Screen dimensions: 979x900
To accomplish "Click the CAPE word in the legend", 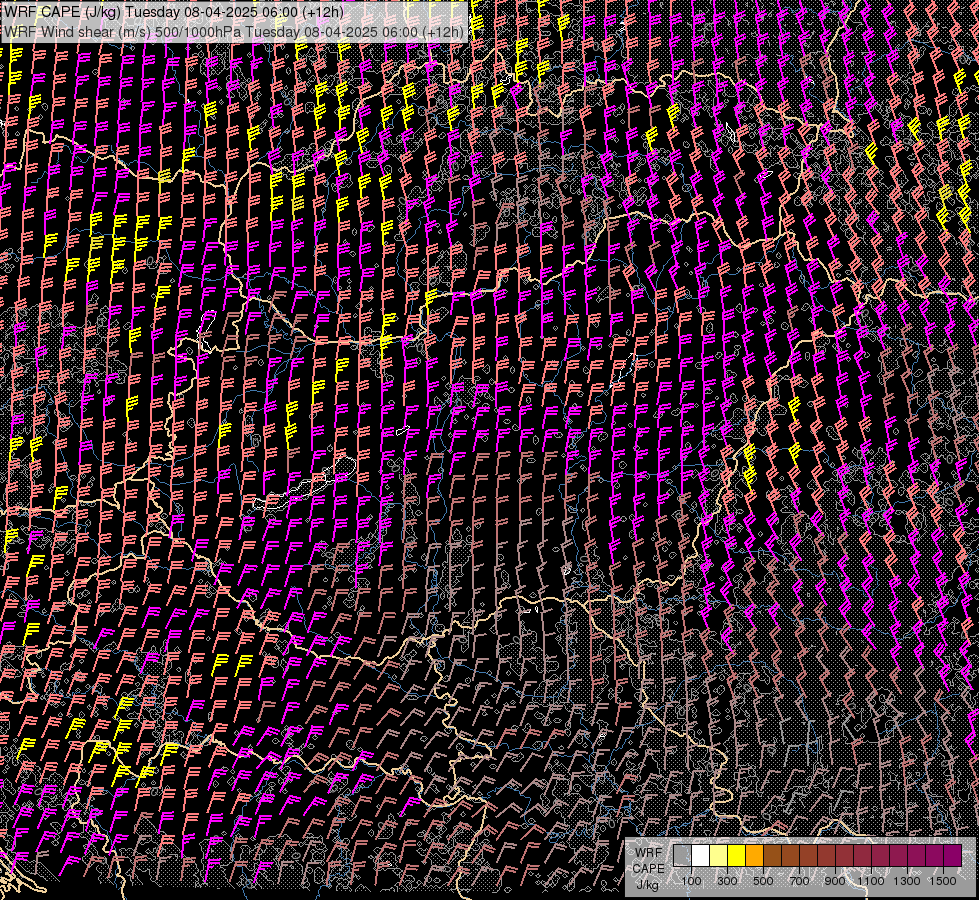I will [x=649, y=868].
